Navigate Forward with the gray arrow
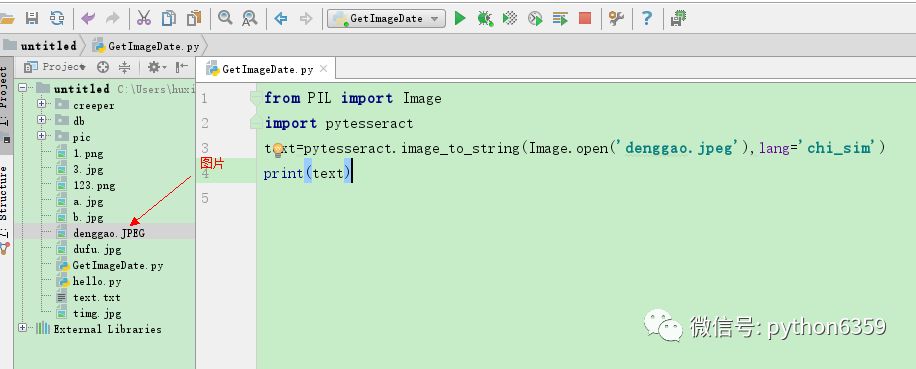This screenshot has width=916, height=369. (306, 19)
